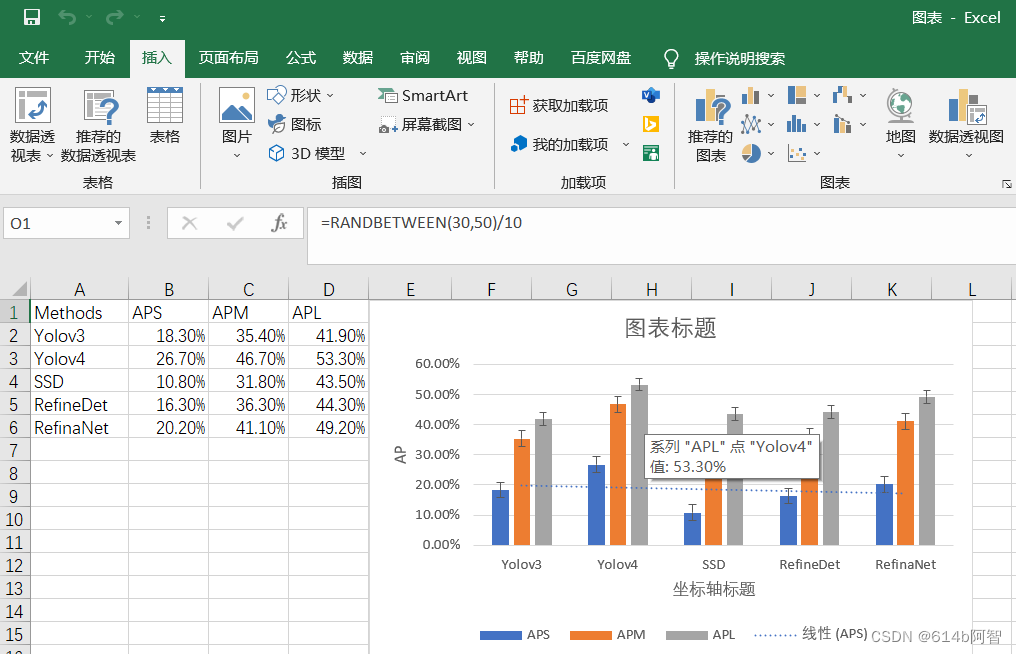1016x654 pixels.
Task: Select cell A2 containing Yolov3
Action: point(79,336)
